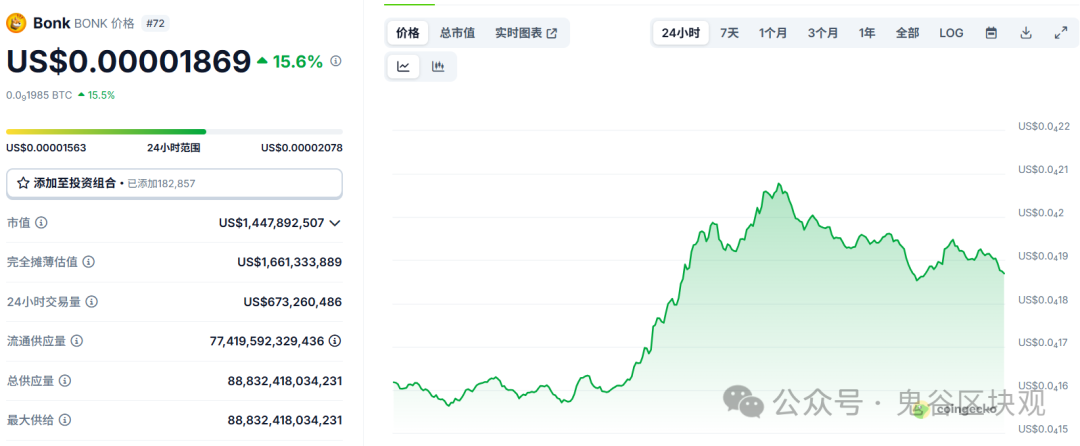Select the 1年 time range

coord(867,33)
